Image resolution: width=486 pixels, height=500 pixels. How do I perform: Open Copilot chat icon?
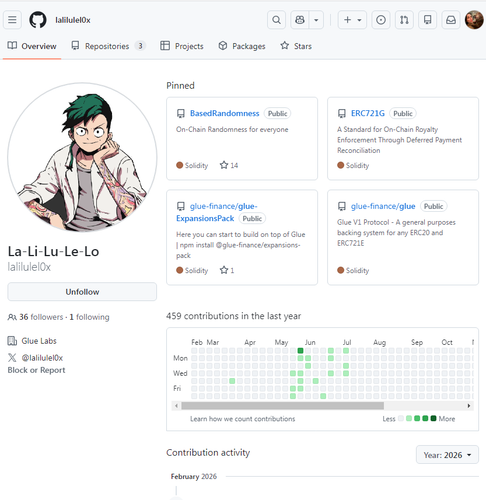300,20
